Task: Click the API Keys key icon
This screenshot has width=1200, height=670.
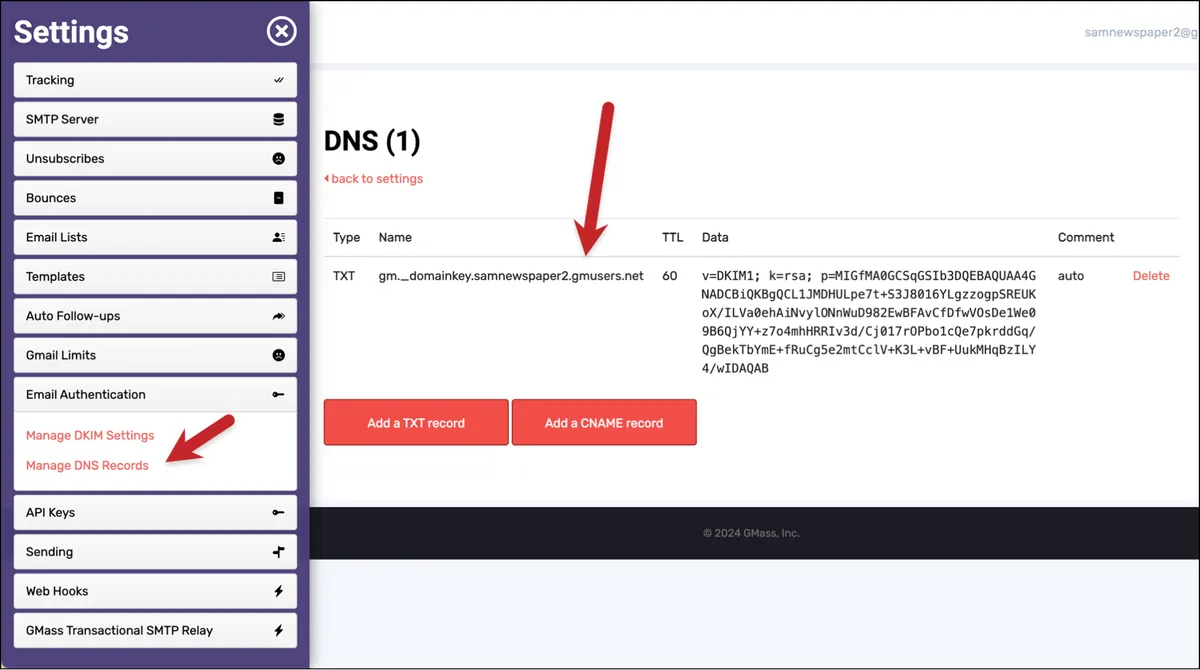Action: (x=279, y=512)
